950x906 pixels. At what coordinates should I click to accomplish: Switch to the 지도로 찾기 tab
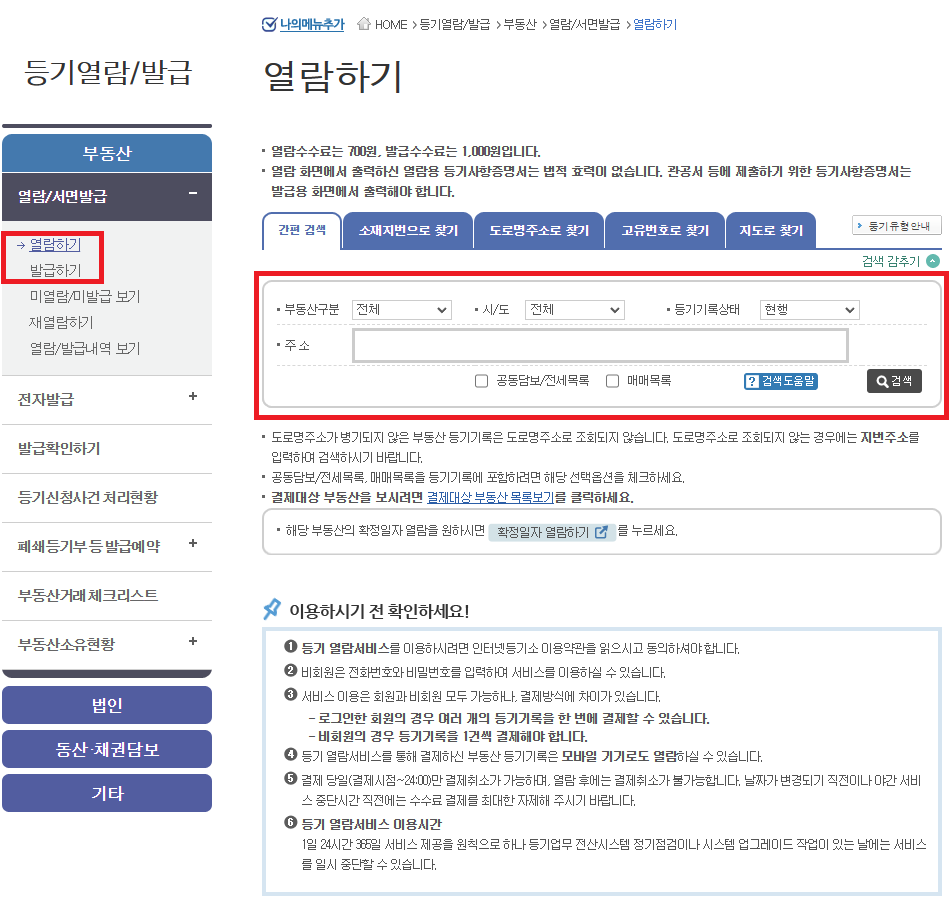coord(771,231)
